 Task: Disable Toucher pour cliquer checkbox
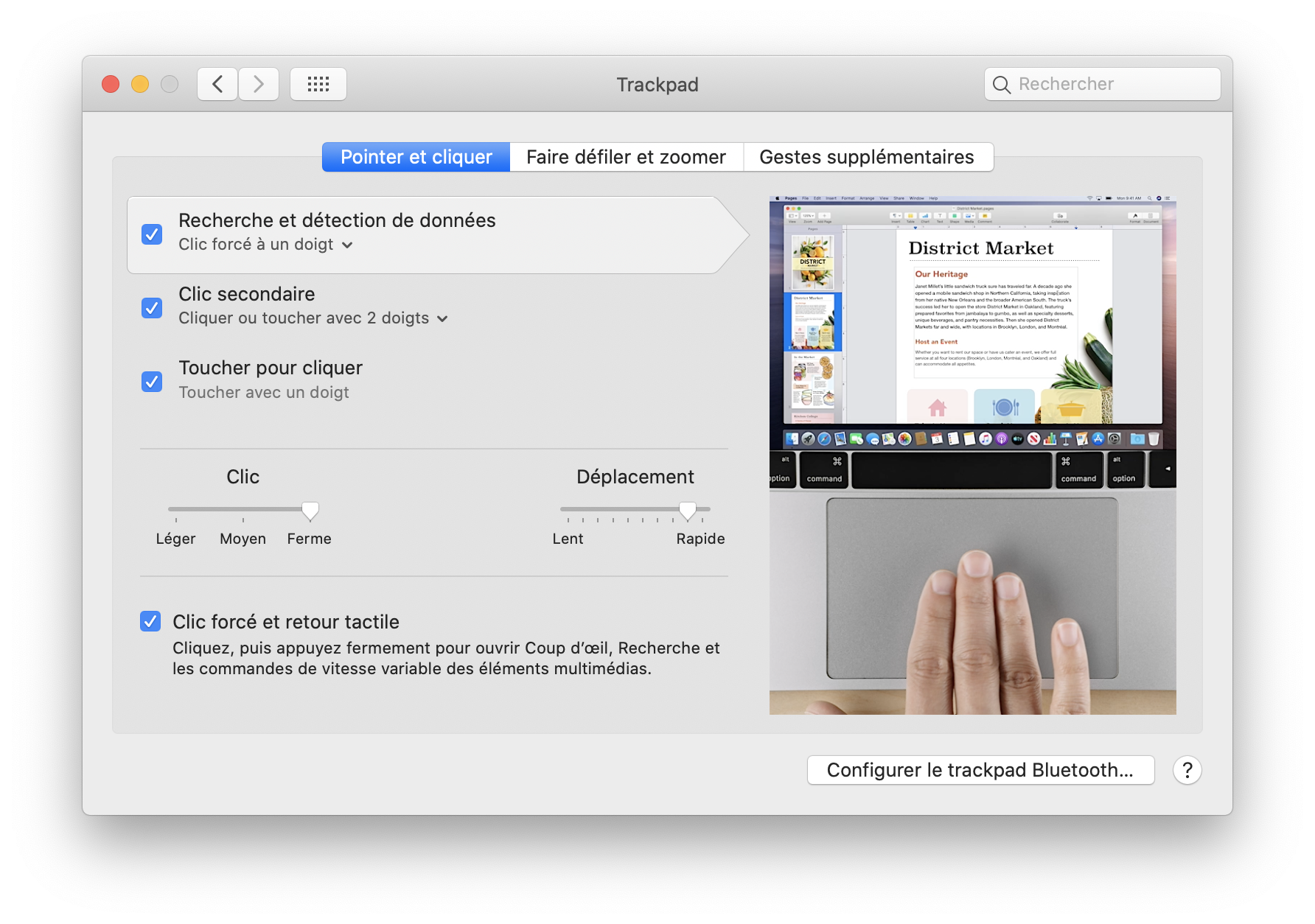[x=152, y=382]
